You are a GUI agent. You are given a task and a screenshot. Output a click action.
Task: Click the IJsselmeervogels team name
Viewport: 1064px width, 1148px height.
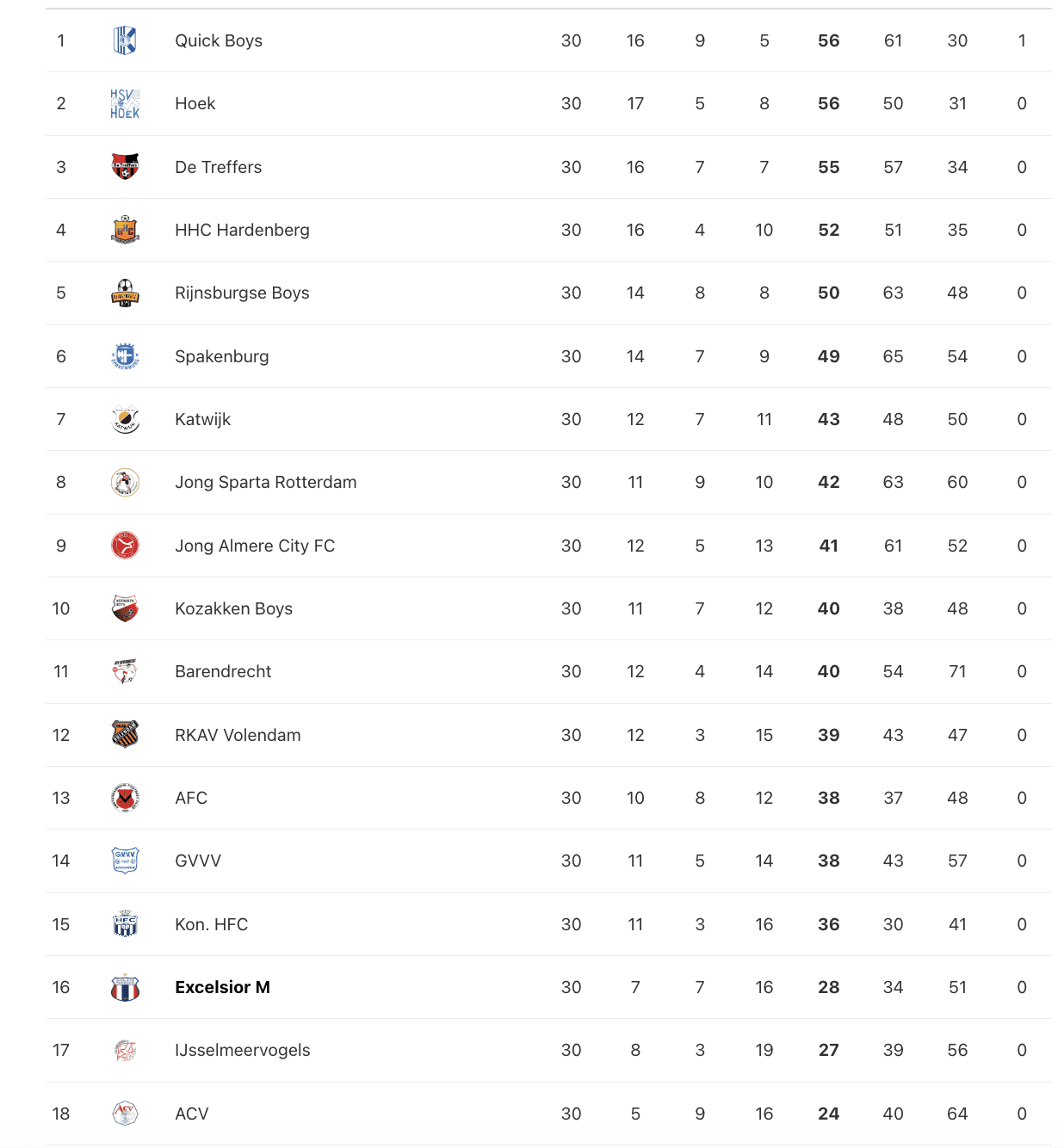tap(242, 1050)
